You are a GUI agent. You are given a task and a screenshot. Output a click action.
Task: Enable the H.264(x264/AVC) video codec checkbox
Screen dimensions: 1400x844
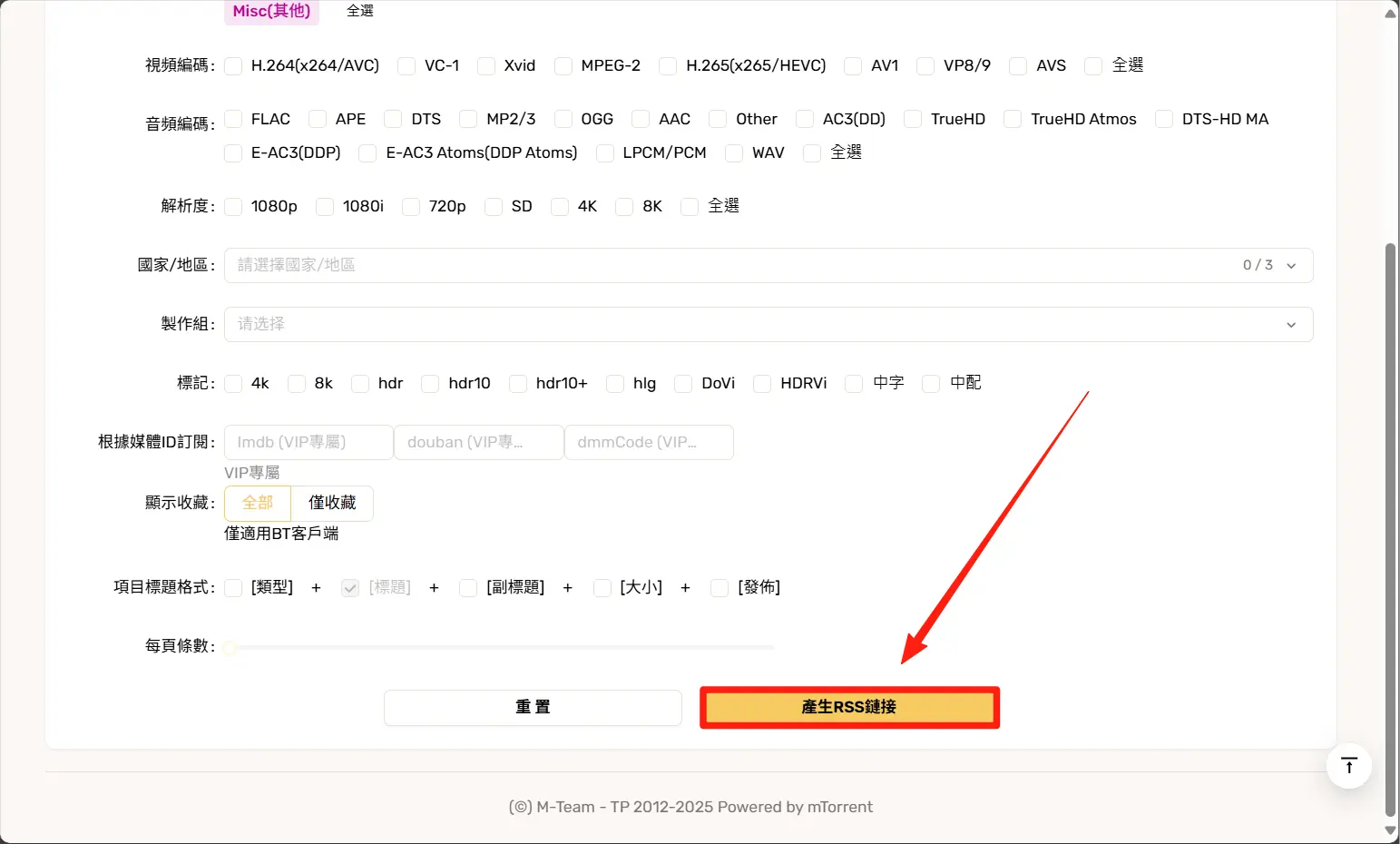tap(234, 66)
